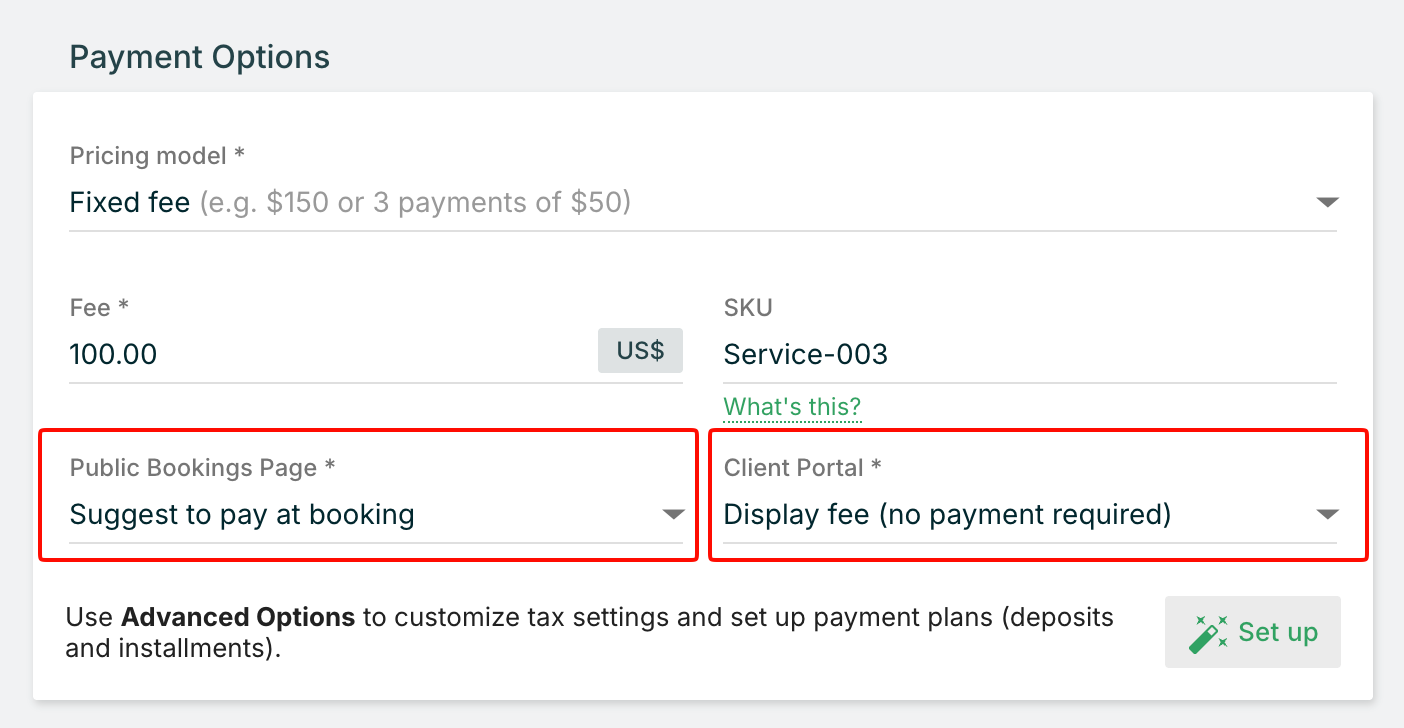Viewport: 1404px width, 728px height.
Task: Click the "Public Bookings Page *" label
Action: point(202,468)
